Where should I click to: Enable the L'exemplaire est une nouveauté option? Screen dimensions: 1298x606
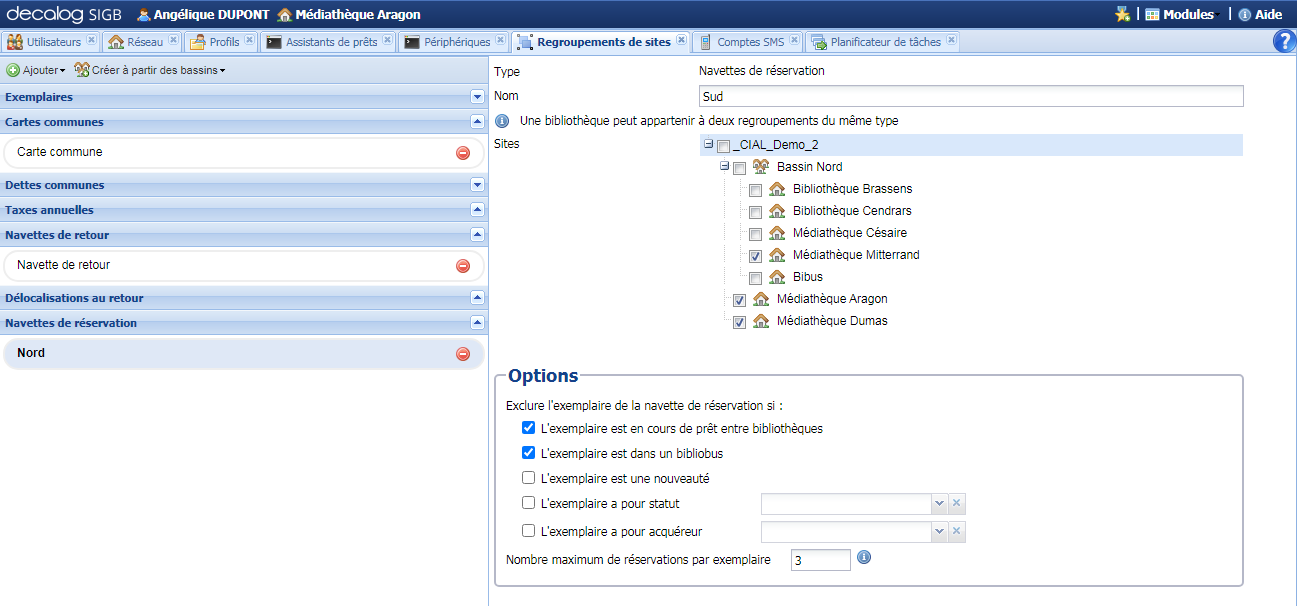click(528, 477)
